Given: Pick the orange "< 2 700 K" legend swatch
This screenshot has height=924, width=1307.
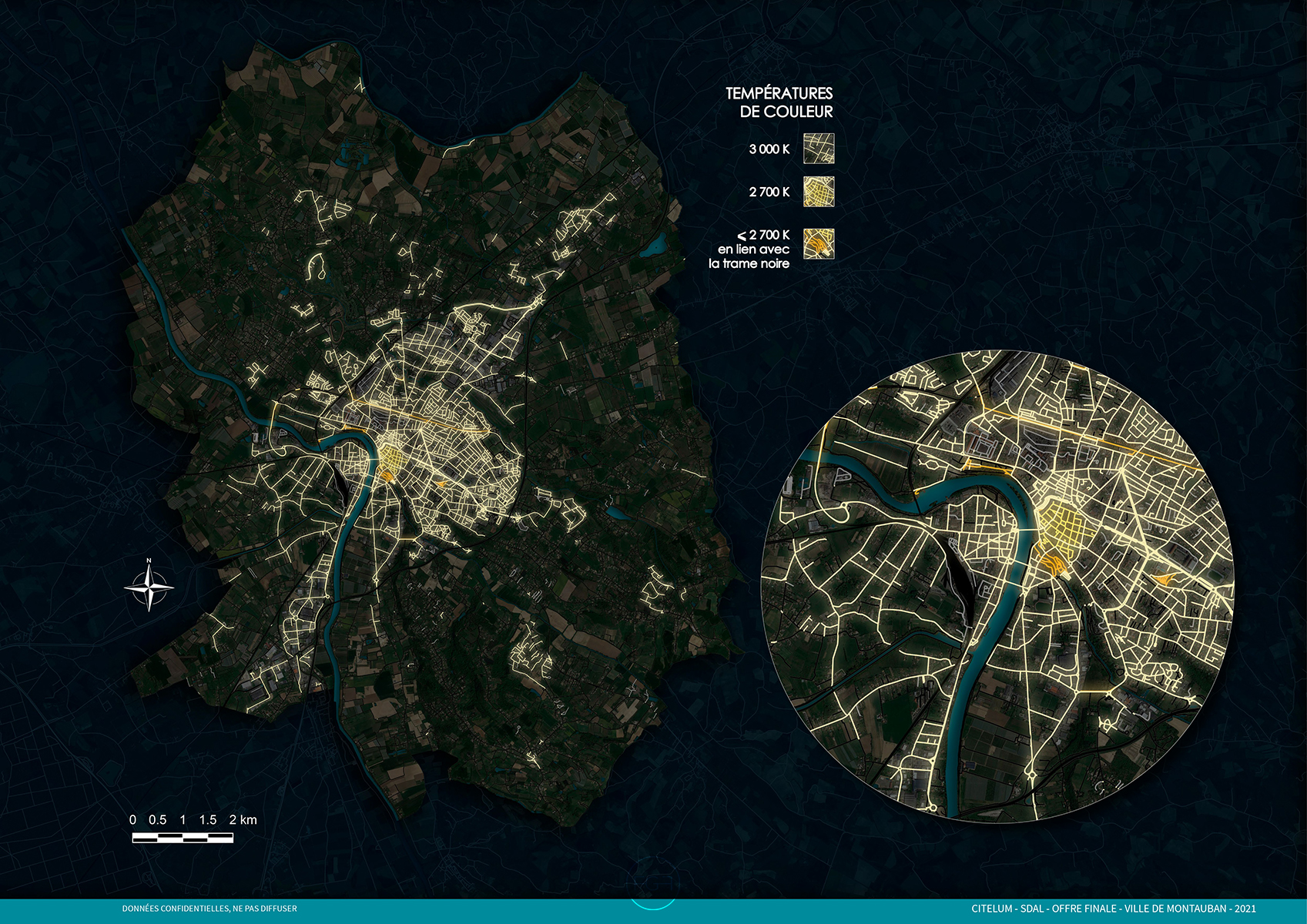Looking at the screenshot, I should [819, 243].
